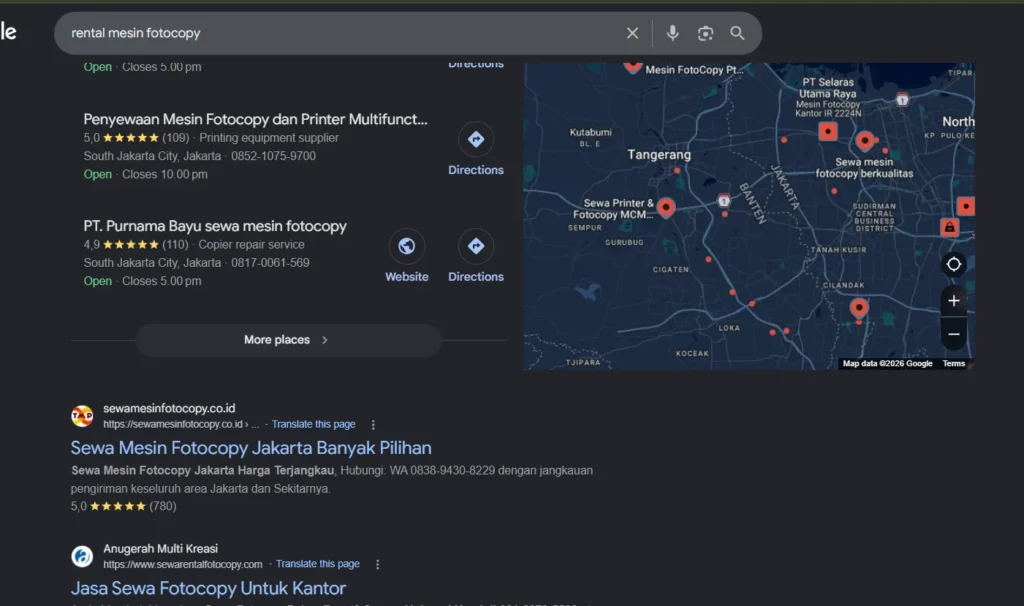Select the map pin near Cilandak
The width and height of the screenshot is (1024, 606).
coord(859,308)
